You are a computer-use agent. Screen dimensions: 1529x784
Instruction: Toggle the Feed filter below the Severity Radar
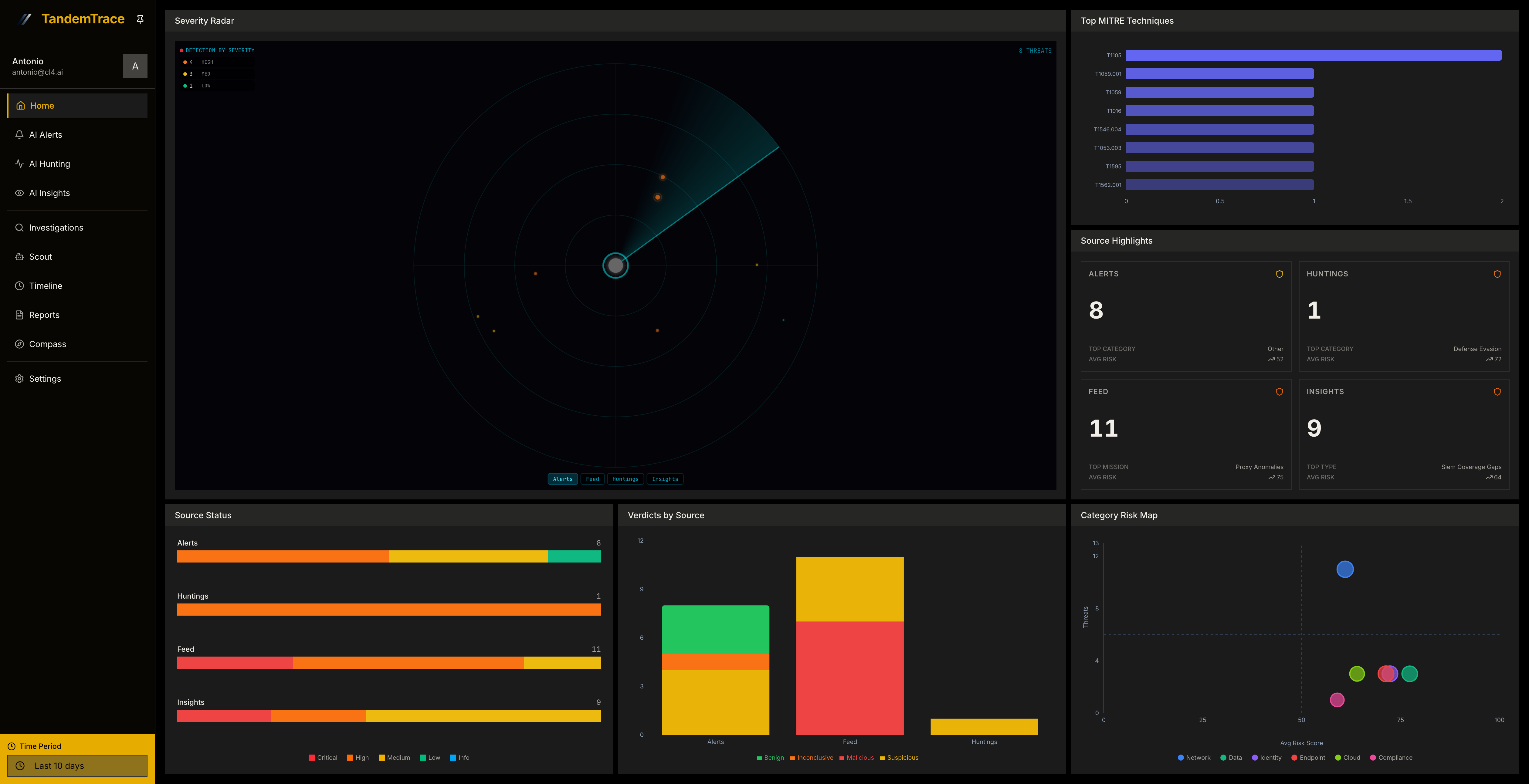pos(592,479)
